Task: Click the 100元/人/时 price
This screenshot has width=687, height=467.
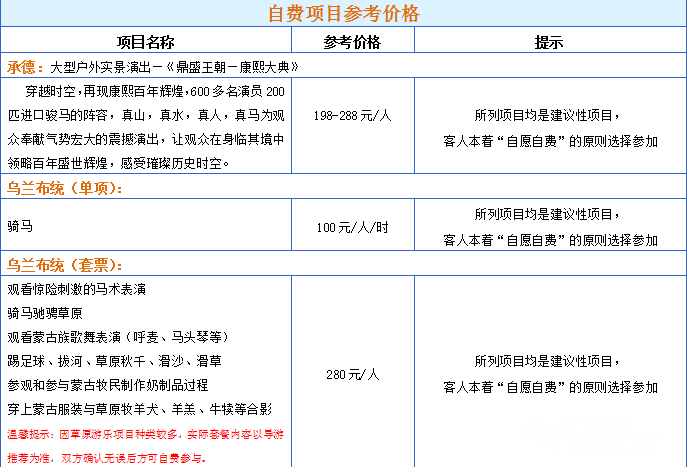Action: coord(352,227)
